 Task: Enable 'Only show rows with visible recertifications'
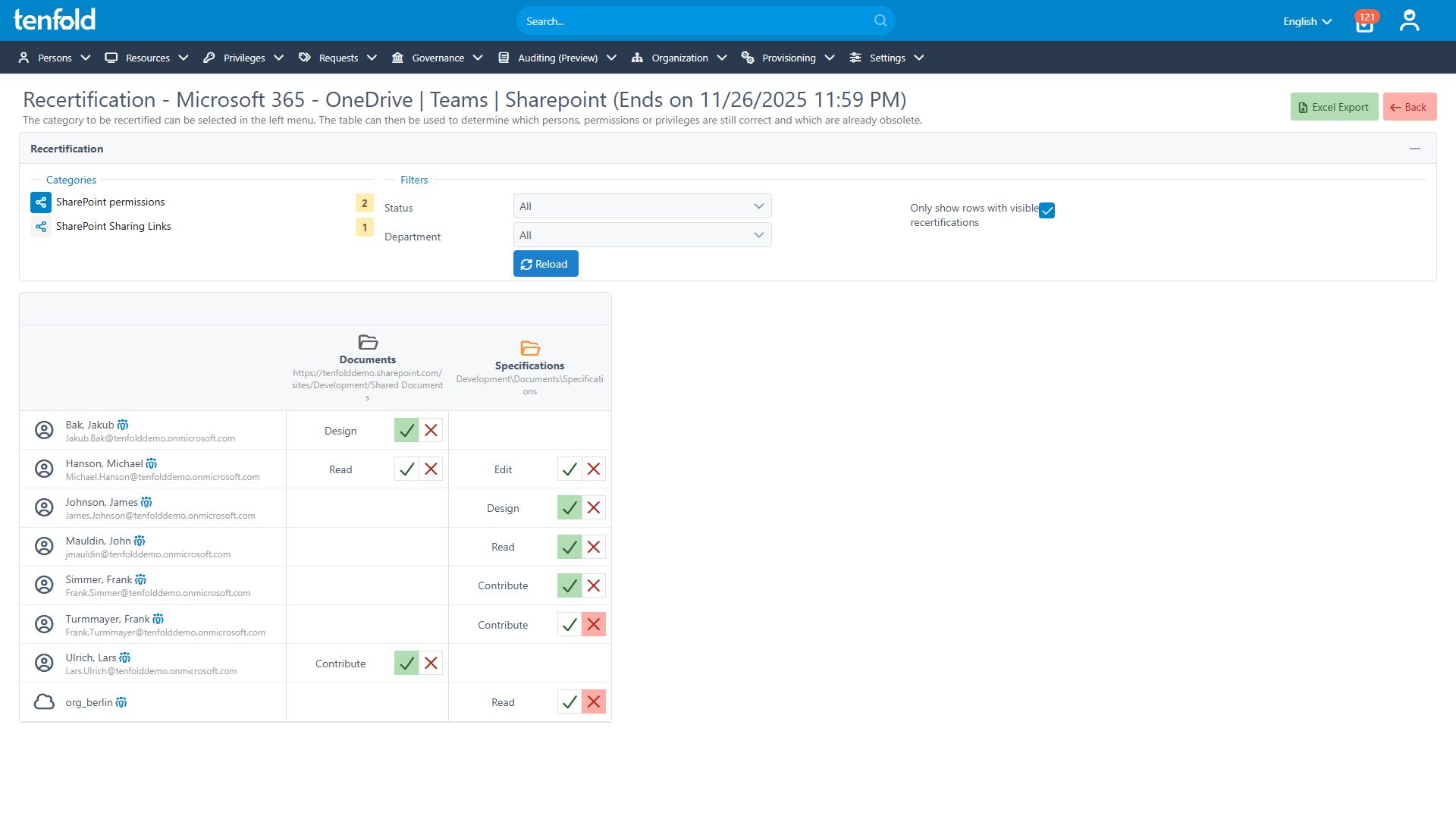coord(1047,210)
